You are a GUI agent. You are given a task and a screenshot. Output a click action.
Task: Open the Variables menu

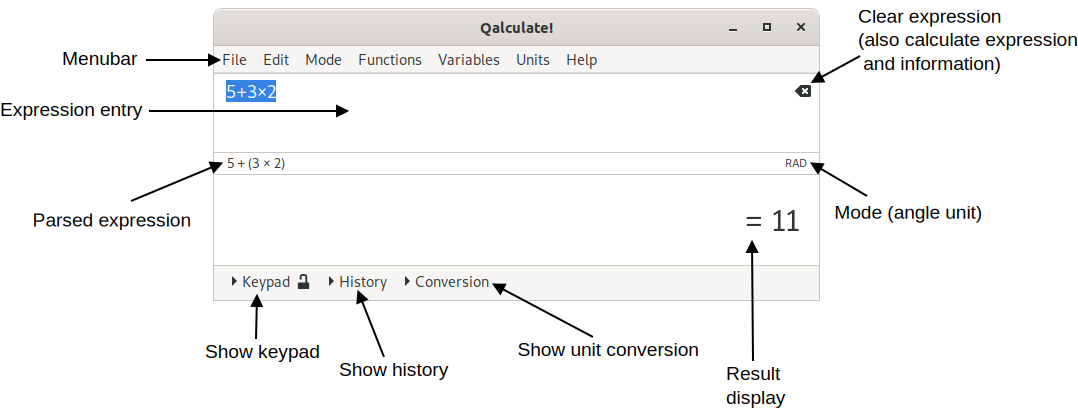tap(468, 60)
